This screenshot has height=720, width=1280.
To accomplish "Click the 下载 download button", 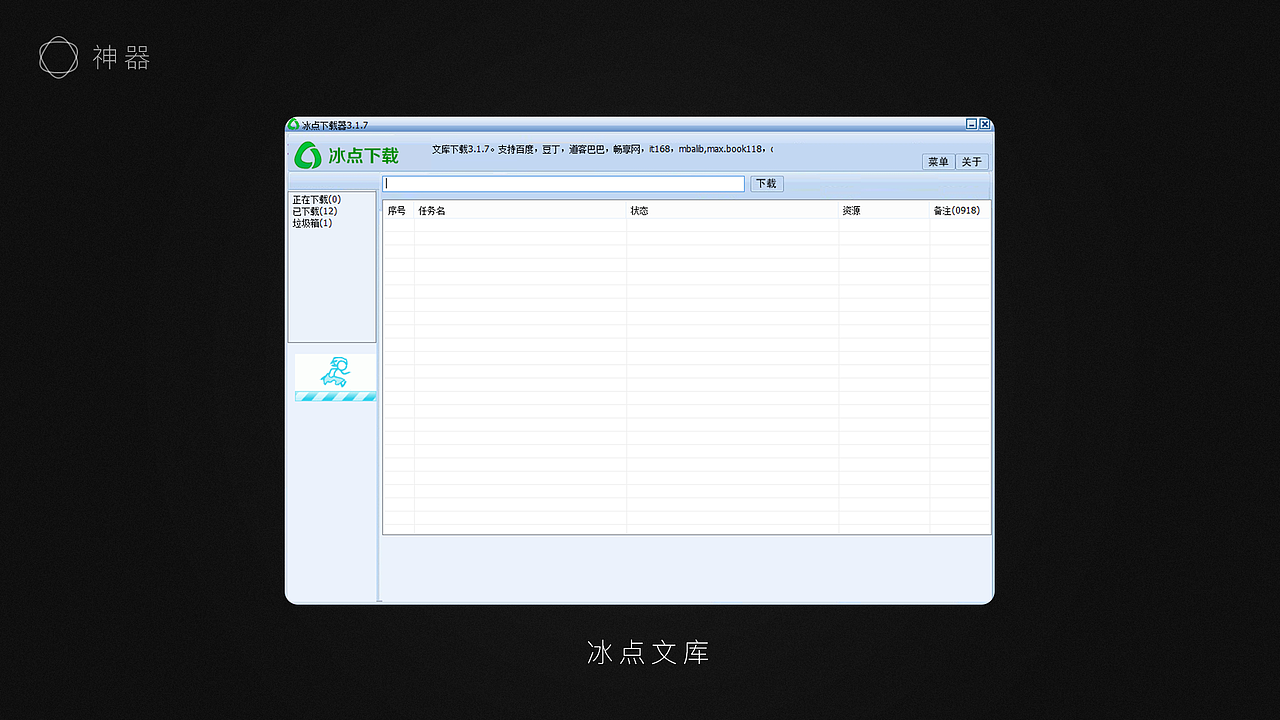I will point(766,184).
